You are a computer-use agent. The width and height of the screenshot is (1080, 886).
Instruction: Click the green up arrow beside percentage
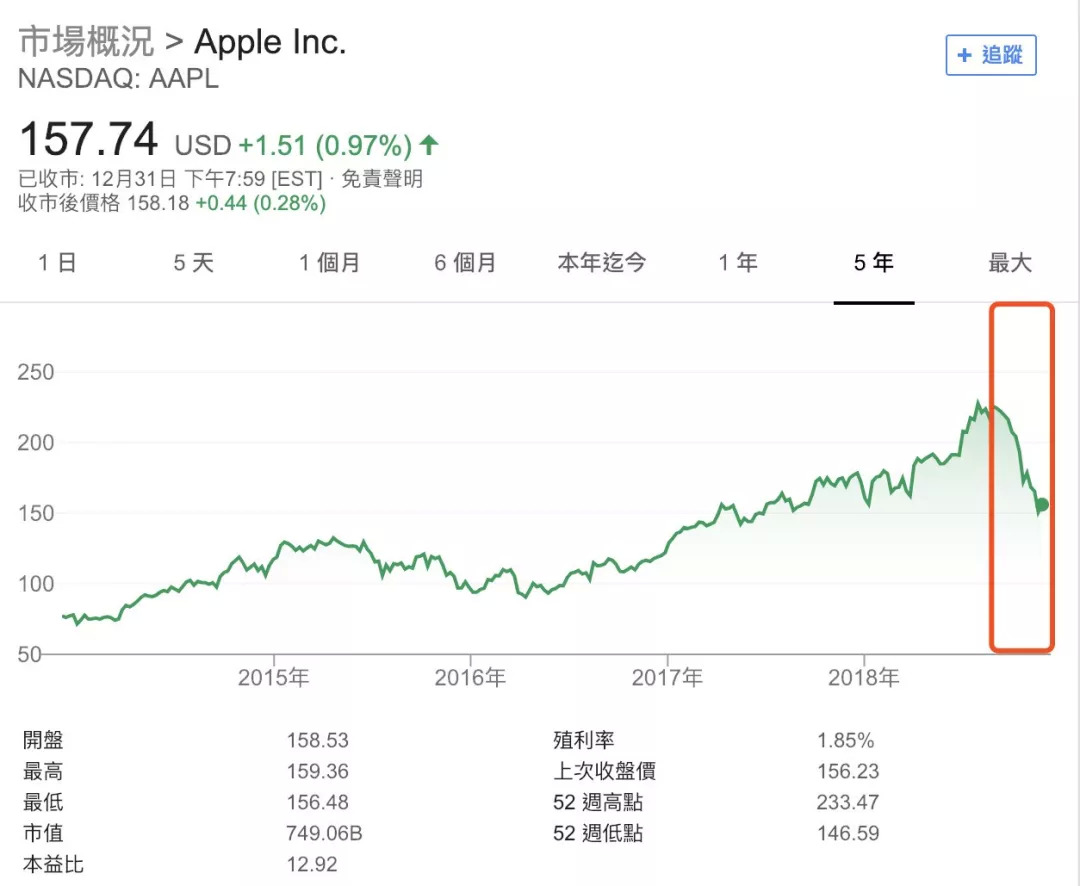tap(429, 145)
